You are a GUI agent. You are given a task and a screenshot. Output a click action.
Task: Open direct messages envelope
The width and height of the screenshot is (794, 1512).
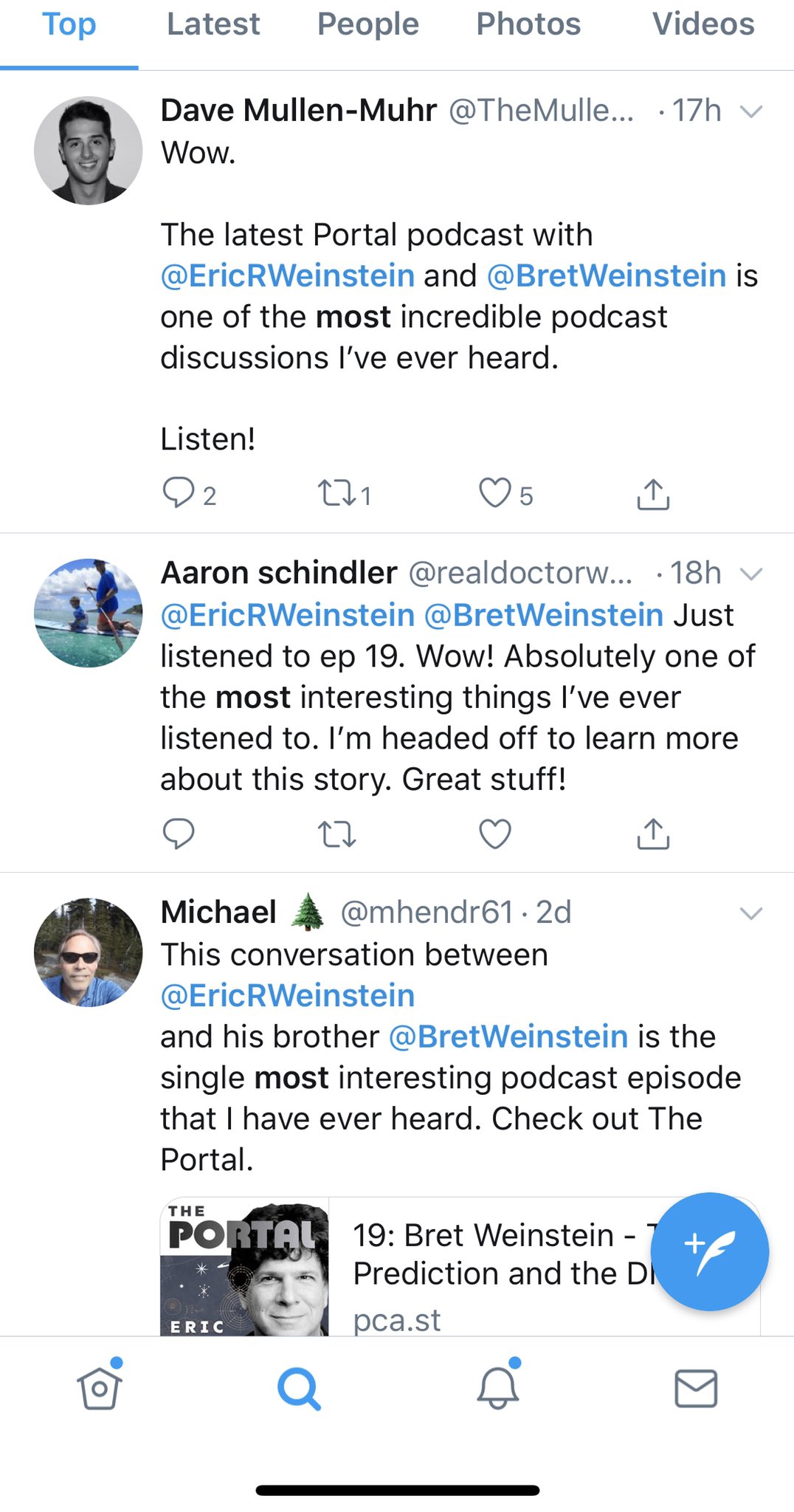tap(696, 1388)
